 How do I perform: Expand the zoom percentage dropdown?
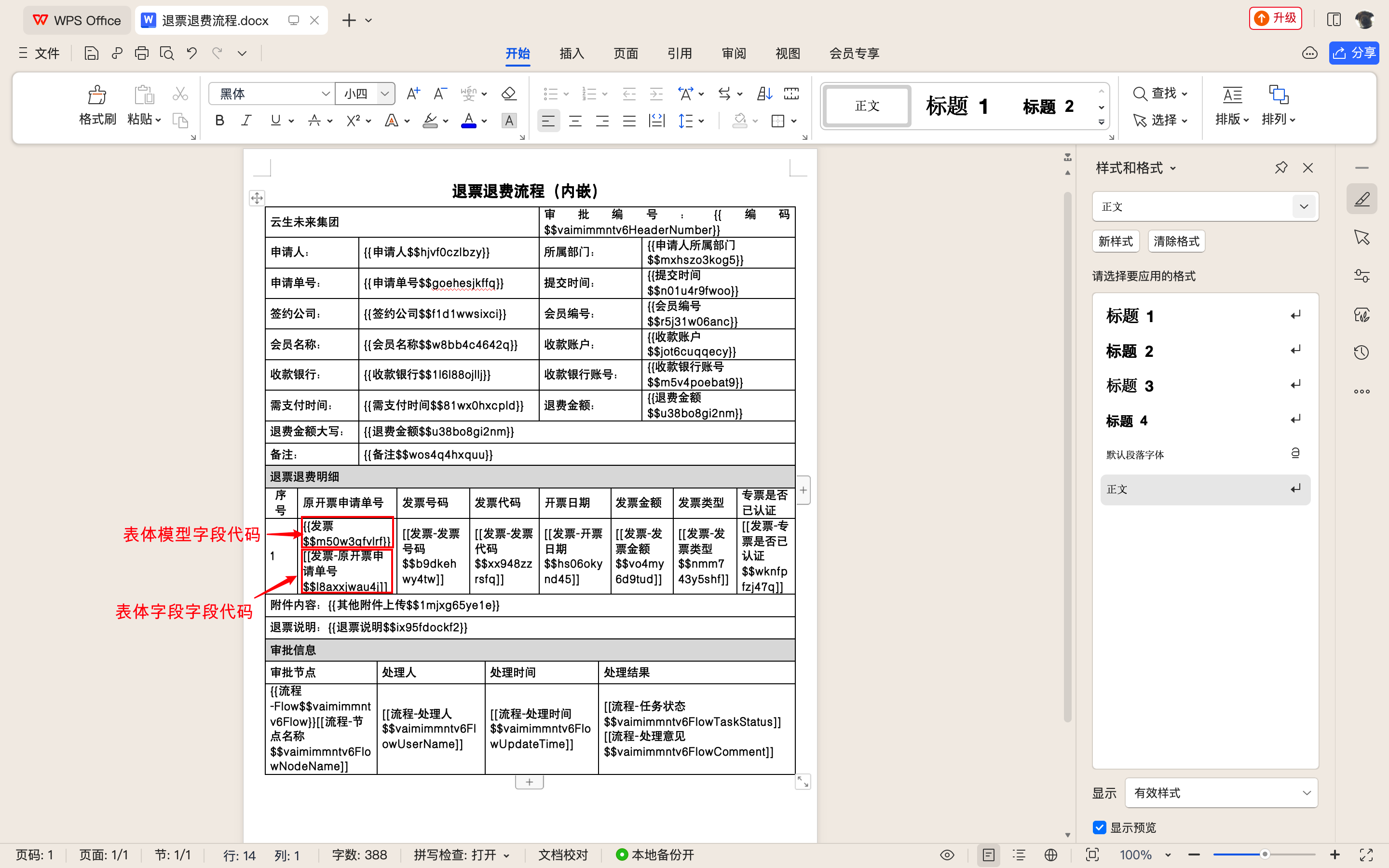coord(1168,855)
